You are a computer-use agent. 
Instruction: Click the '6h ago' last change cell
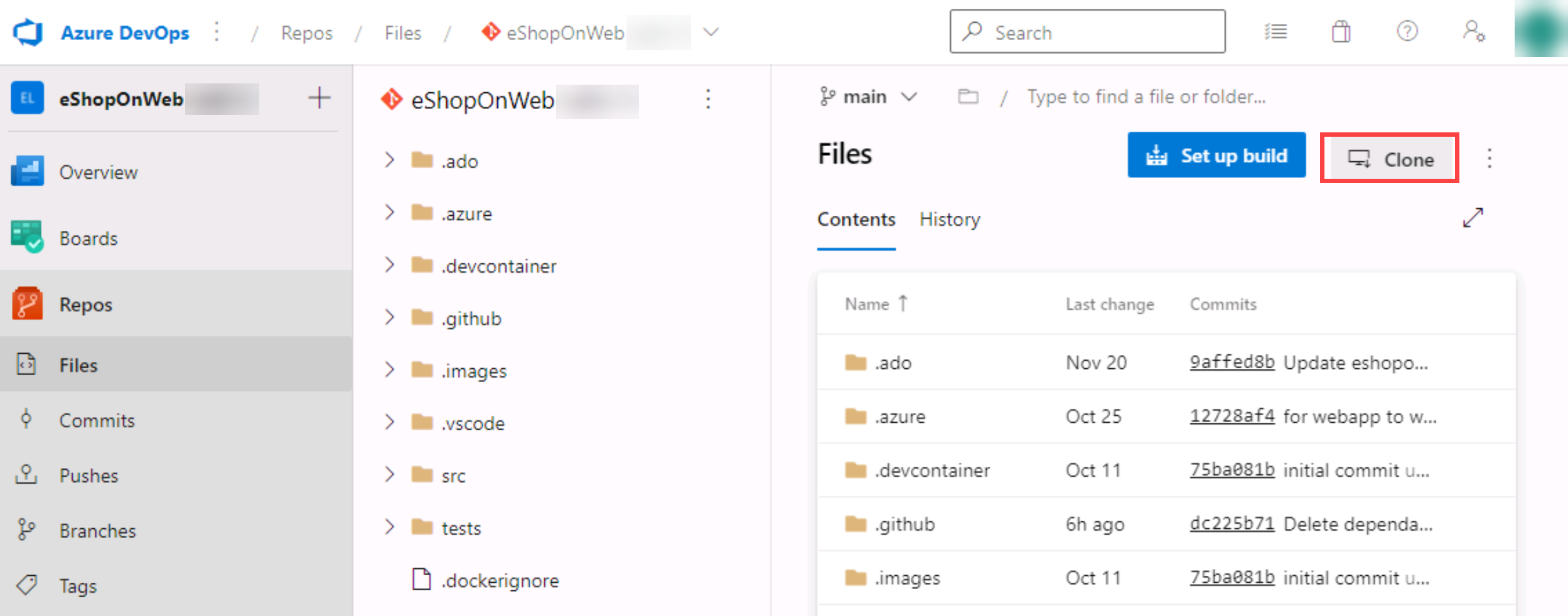(1095, 524)
